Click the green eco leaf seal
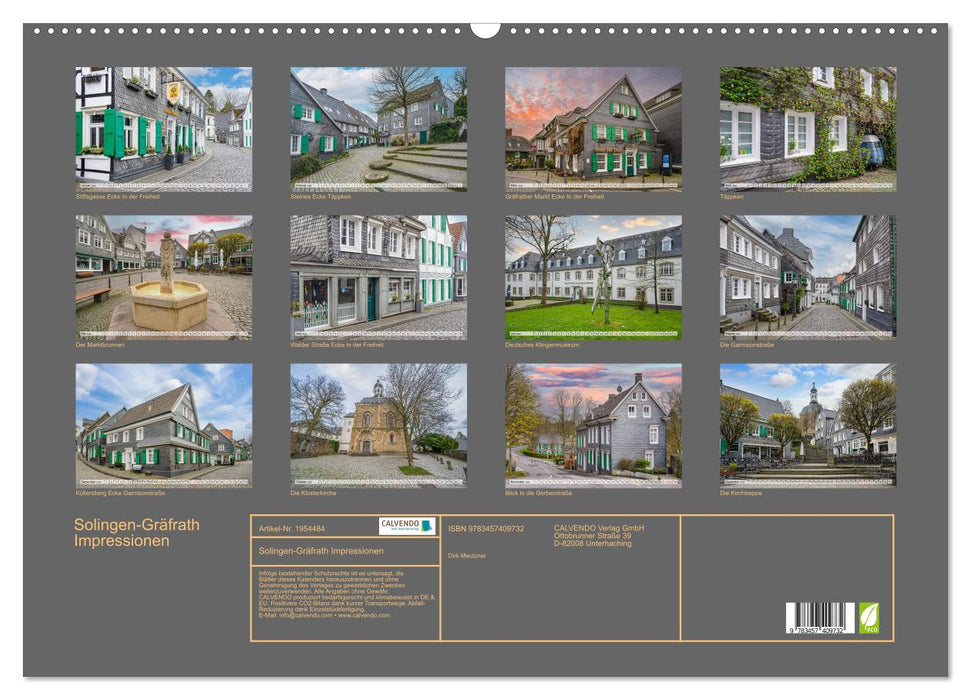Viewport: 971px width, 700px height. [868, 617]
